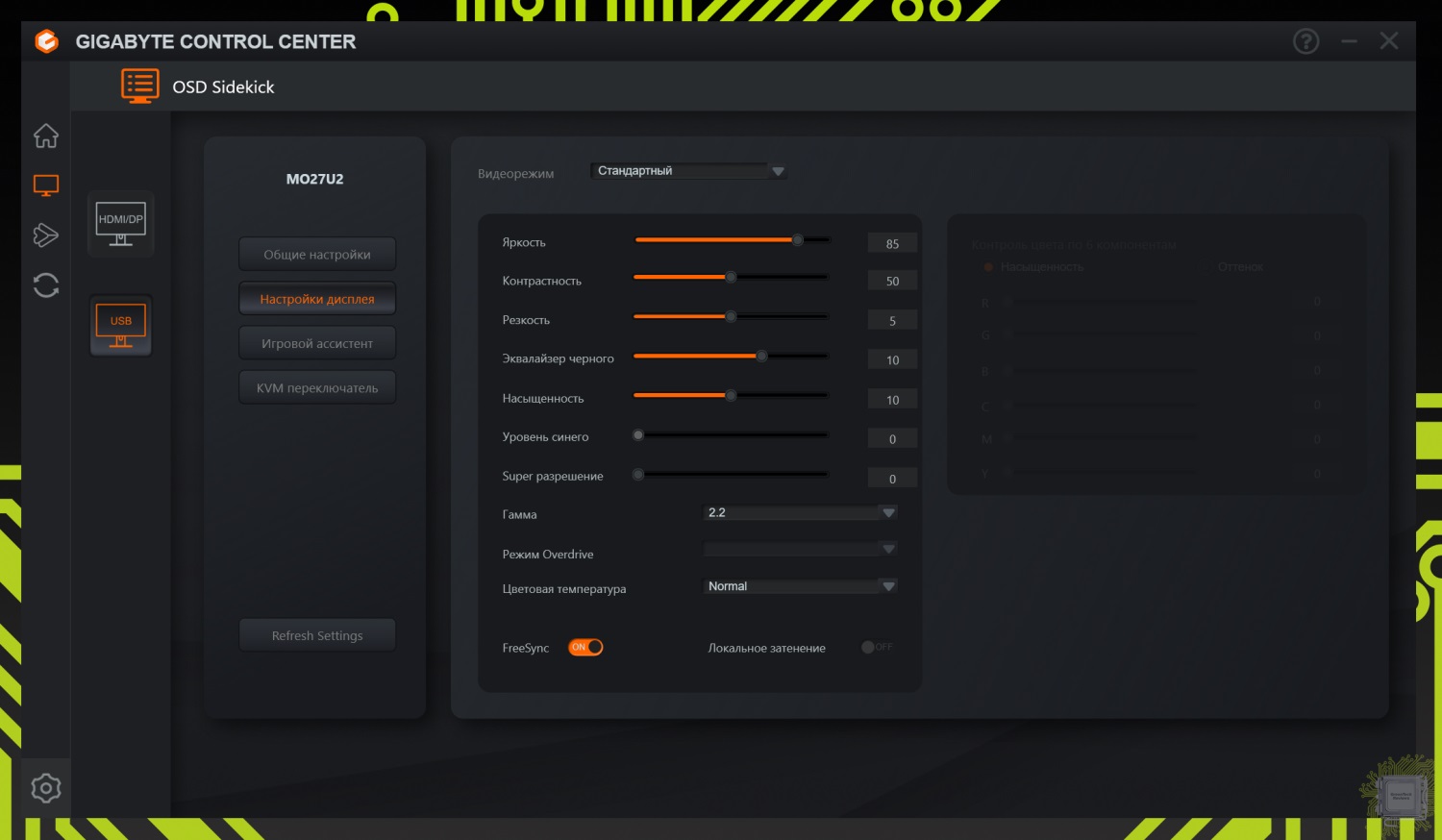This screenshot has width=1442, height=840.
Task: Open the update sync icon
Action: click(x=45, y=285)
